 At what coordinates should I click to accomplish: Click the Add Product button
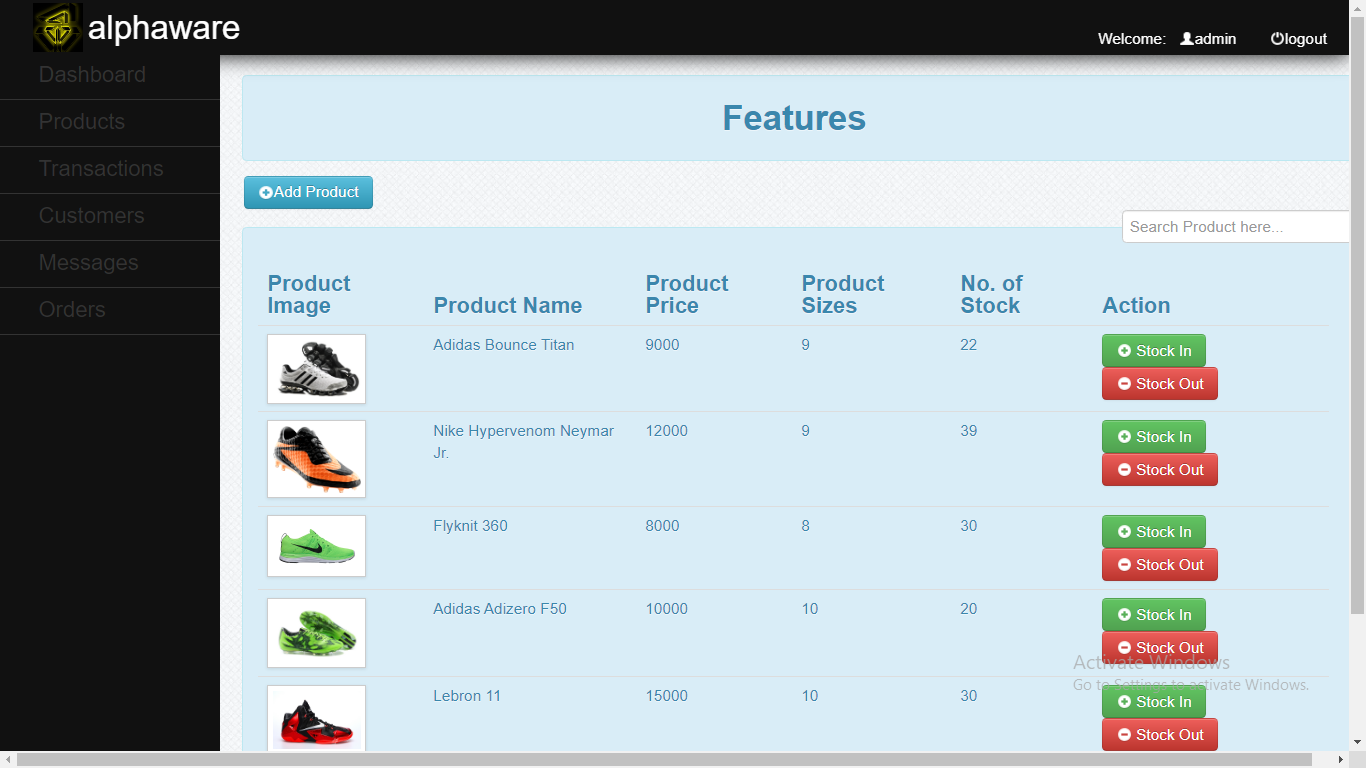pyautogui.click(x=308, y=192)
